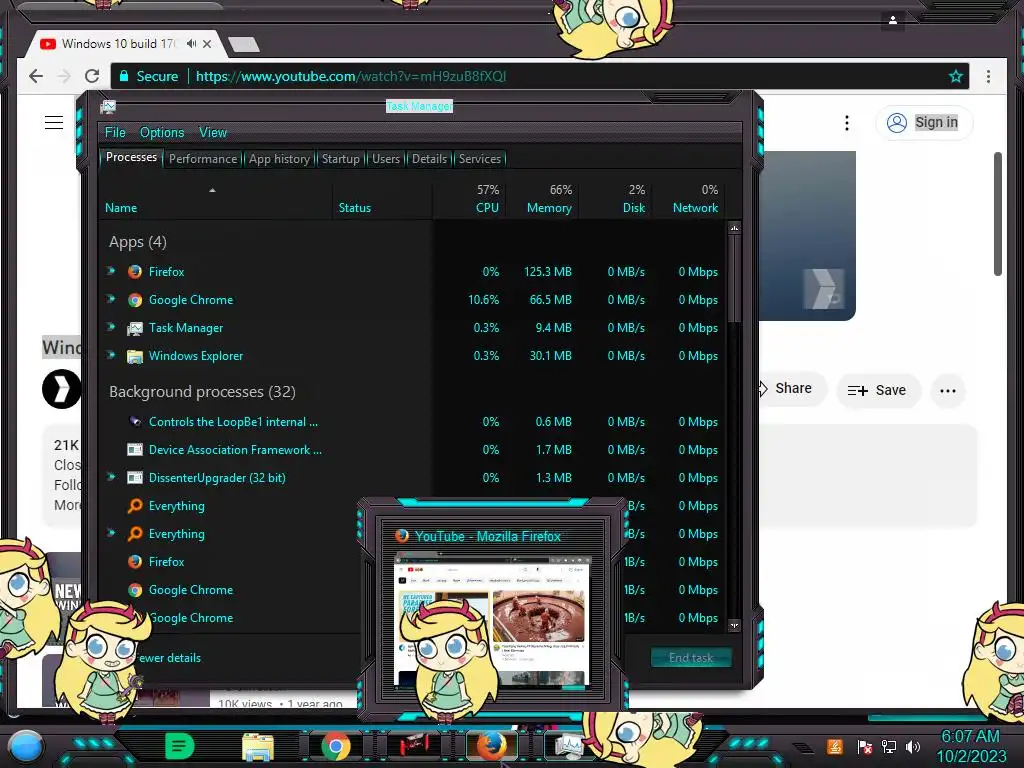1024x768 pixels.
Task: Switch to Google Chrome on the taskbar
Action: click(336, 746)
